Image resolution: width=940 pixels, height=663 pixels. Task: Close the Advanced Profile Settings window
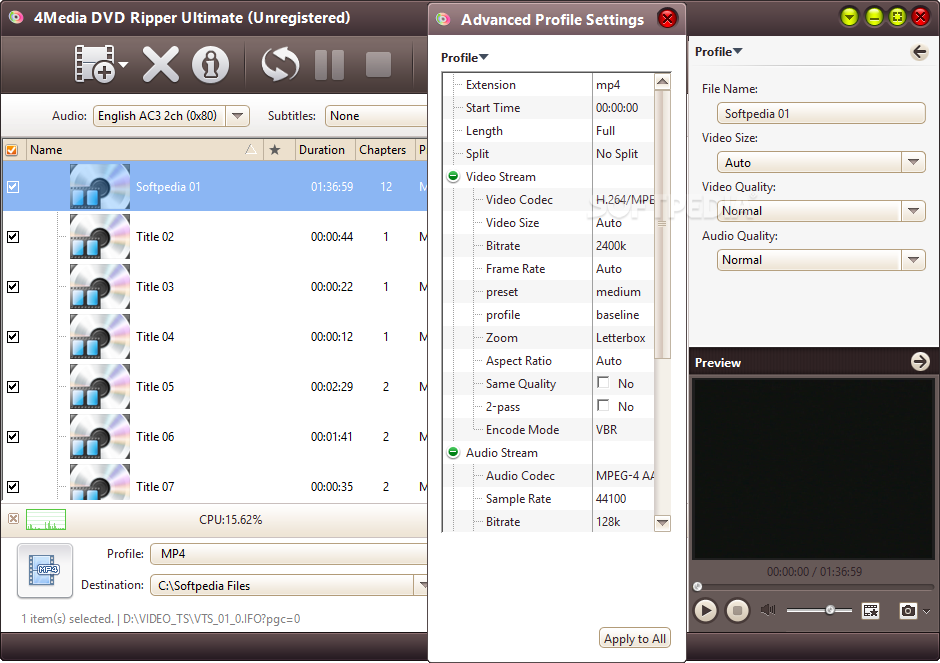click(x=667, y=19)
